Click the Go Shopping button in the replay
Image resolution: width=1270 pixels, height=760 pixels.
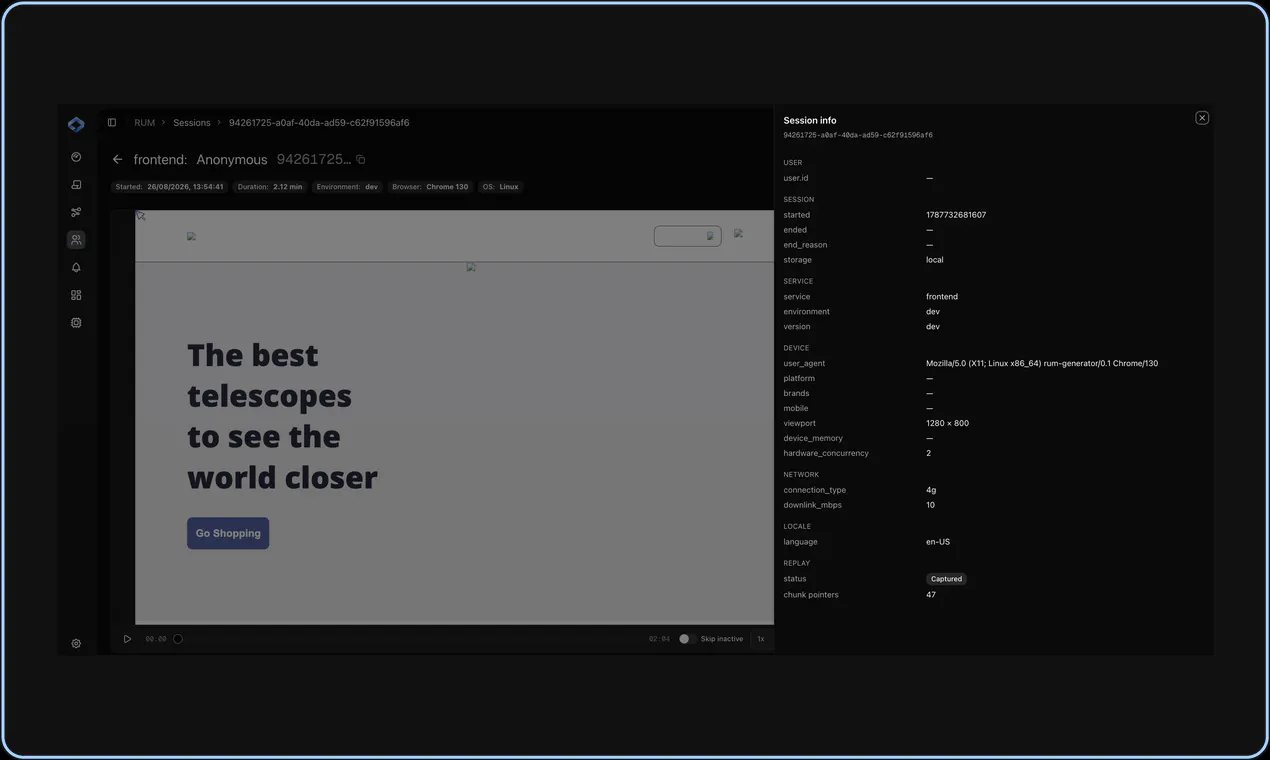click(x=228, y=533)
